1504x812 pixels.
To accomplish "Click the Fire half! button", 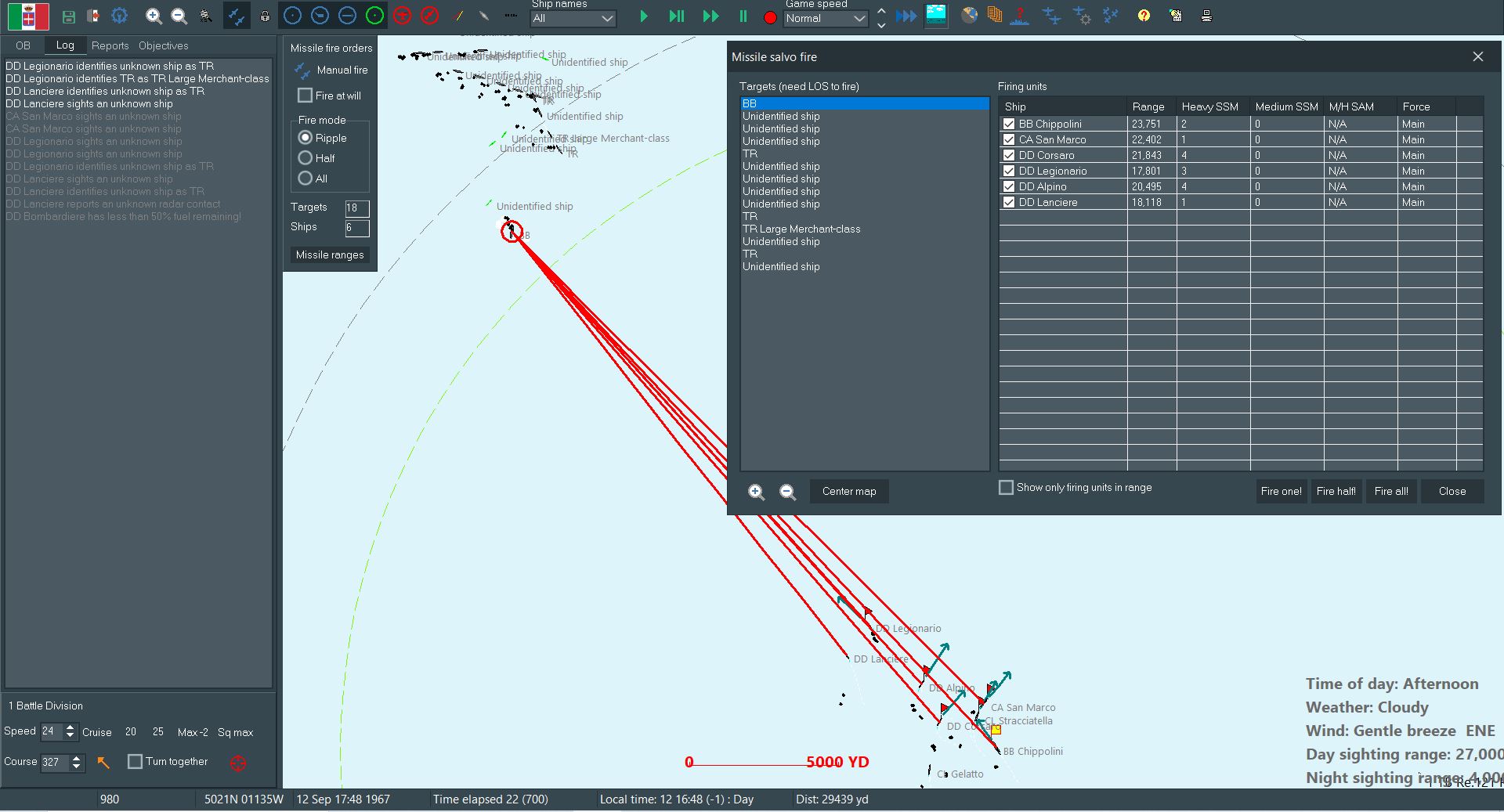I will (x=1336, y=491).
